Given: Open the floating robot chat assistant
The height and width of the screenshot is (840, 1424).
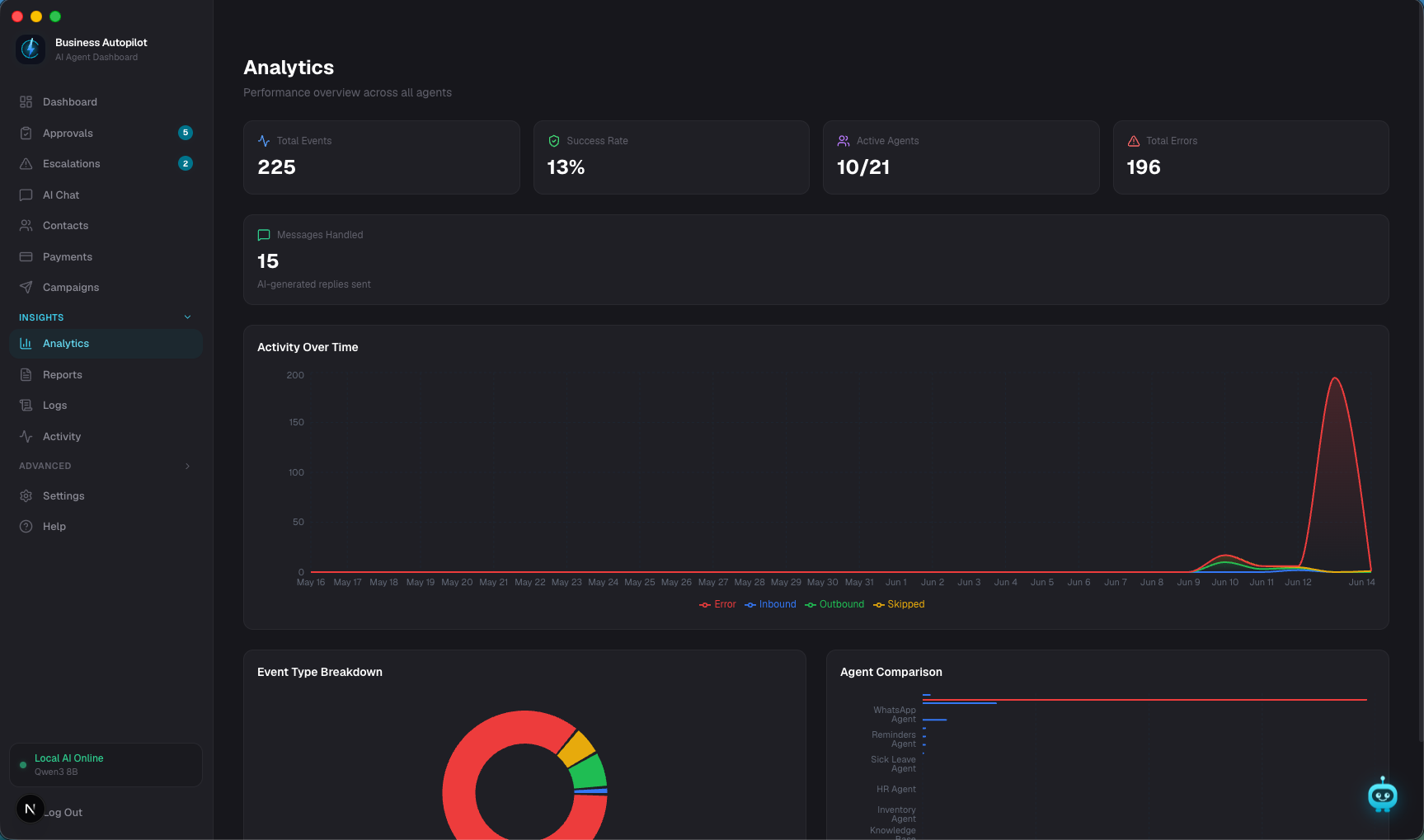Looking at the screenshot, I should (1382, 795).
